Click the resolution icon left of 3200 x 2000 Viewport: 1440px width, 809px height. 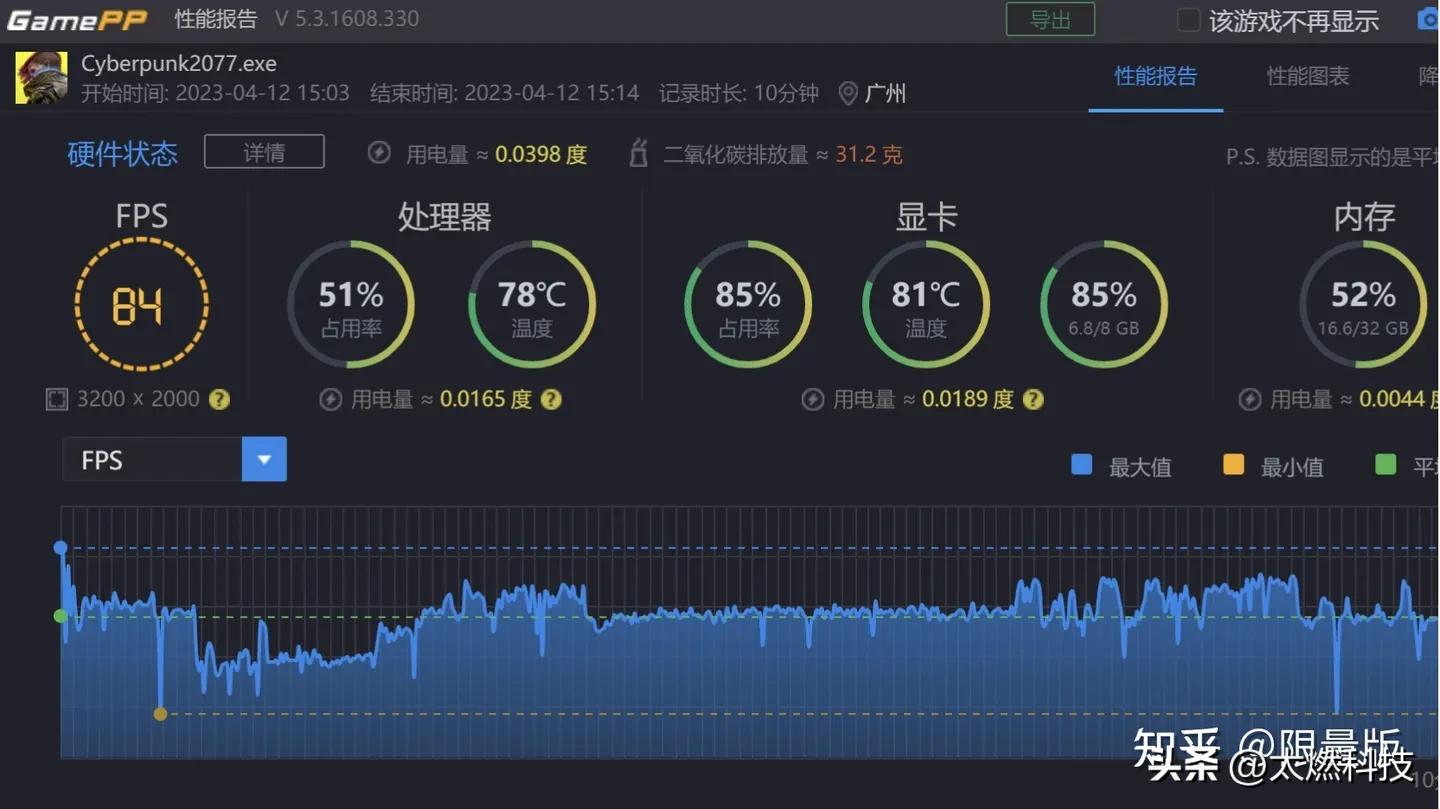57,399
